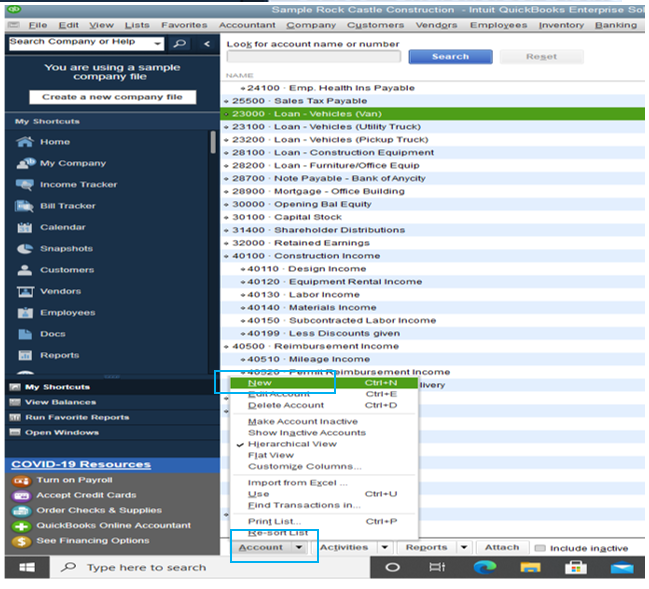This screenshot has height=589, width=649.
Task: Open Search Company or Help dropdown
Action: (x=157, y=43)
